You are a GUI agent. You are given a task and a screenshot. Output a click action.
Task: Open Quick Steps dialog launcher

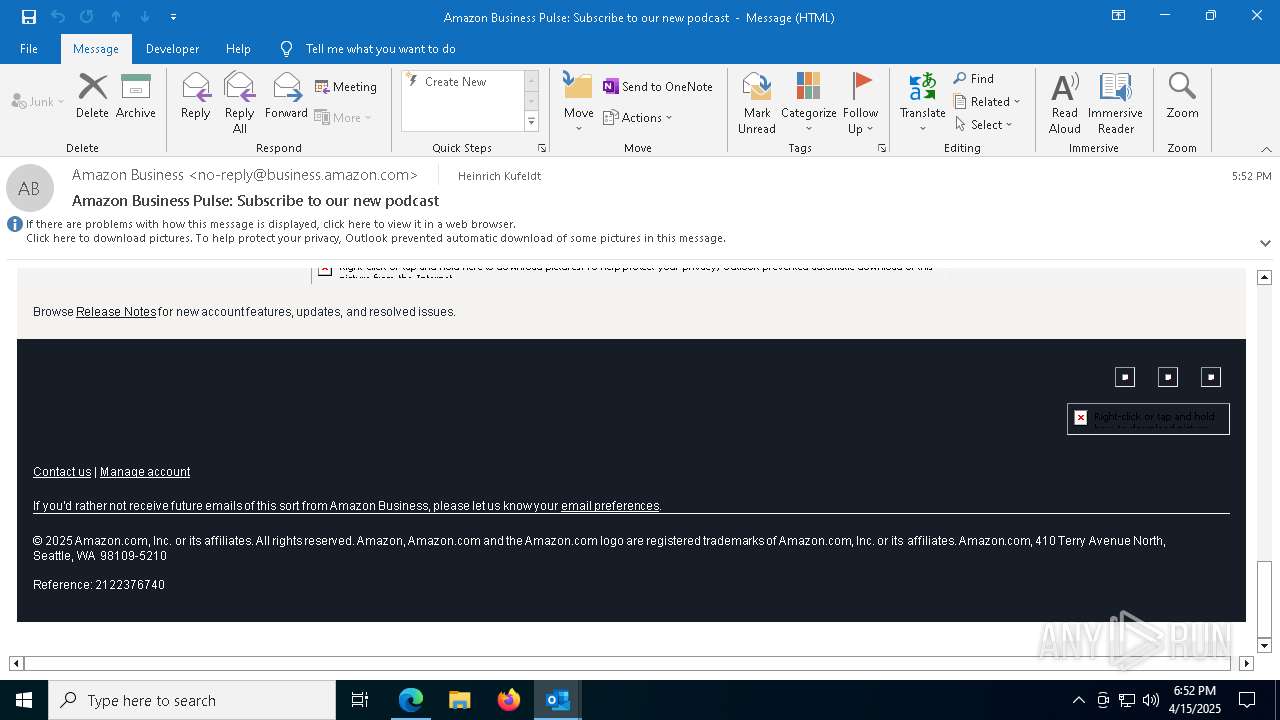(542, 148)
